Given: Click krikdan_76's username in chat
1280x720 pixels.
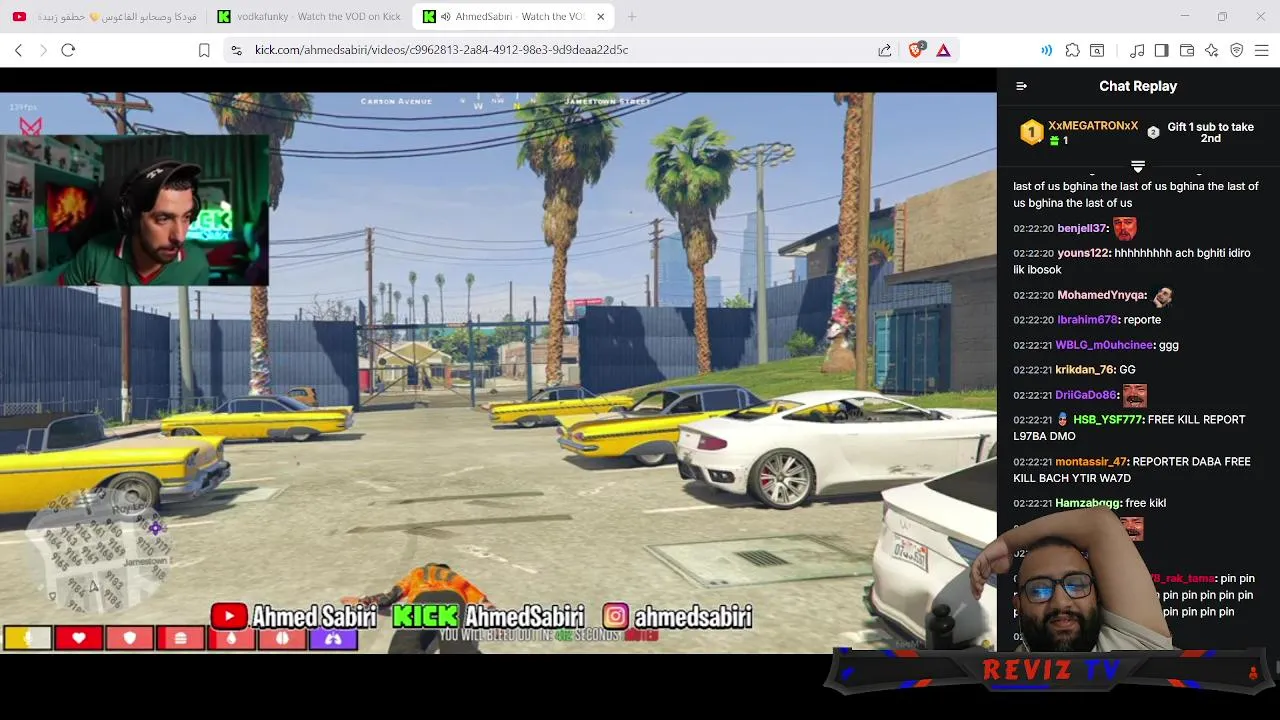Looking at the screenshot, I should point(1085,370).
